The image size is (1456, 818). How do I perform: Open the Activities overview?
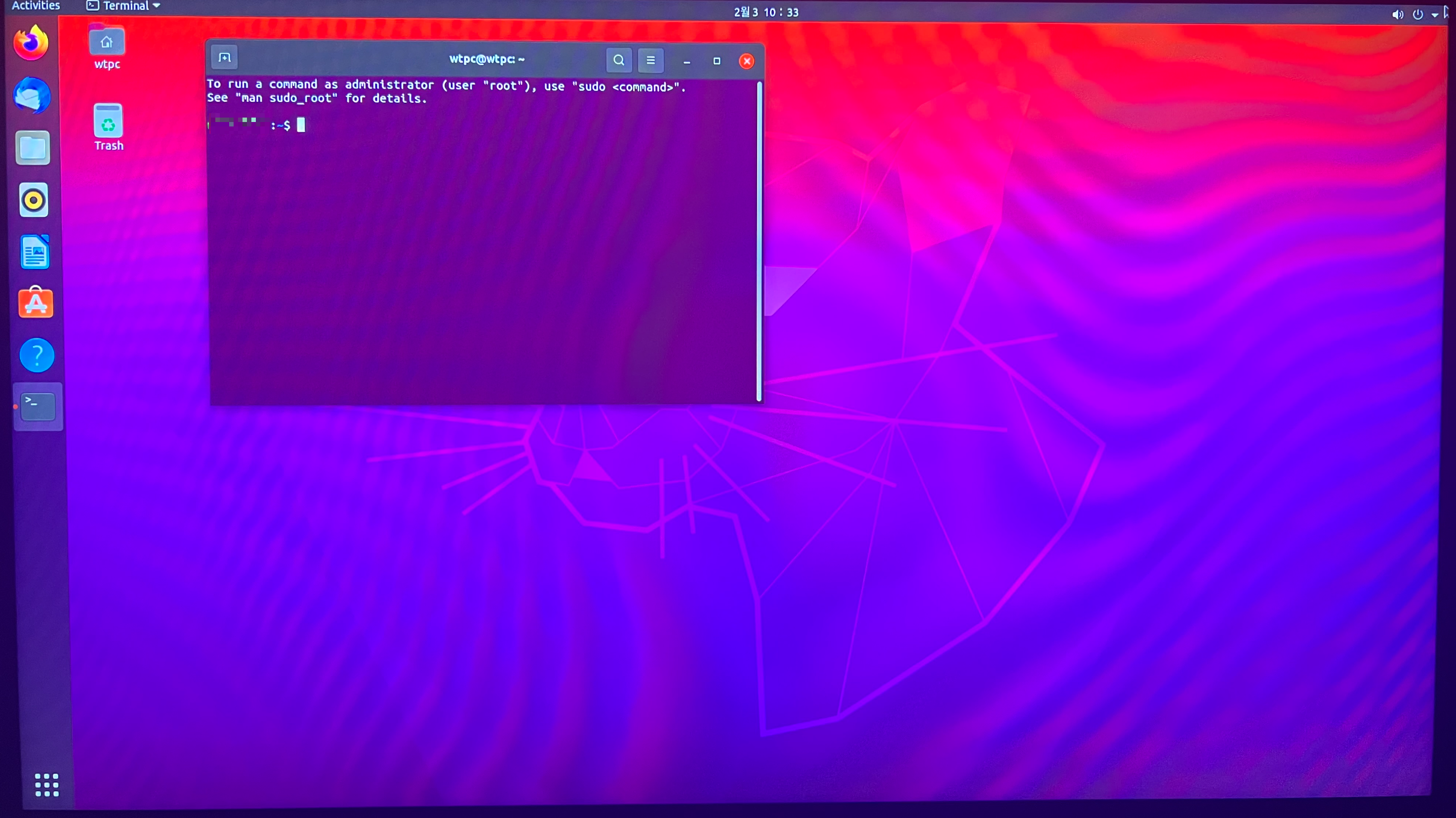coord(36,5)
